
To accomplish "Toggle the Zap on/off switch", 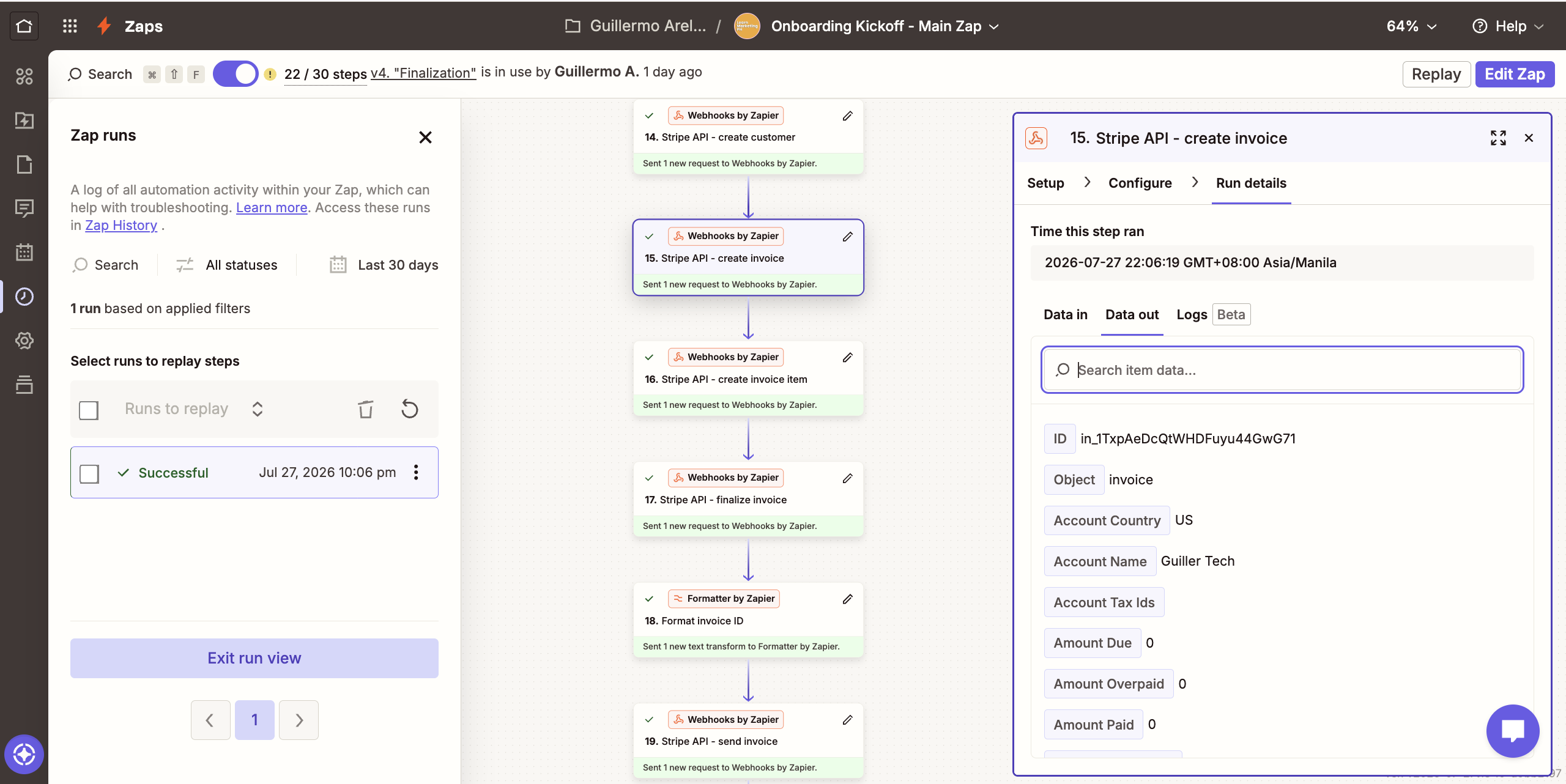I will pyautogui.click(x=236, y=73).
